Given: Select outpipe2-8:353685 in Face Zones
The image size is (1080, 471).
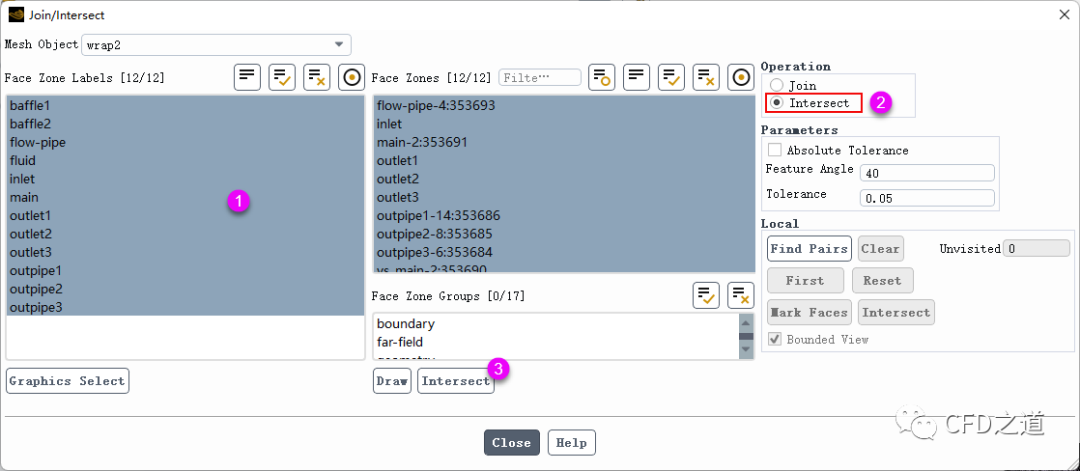Looking at the screenshot, I should click(x=564, y=234).
